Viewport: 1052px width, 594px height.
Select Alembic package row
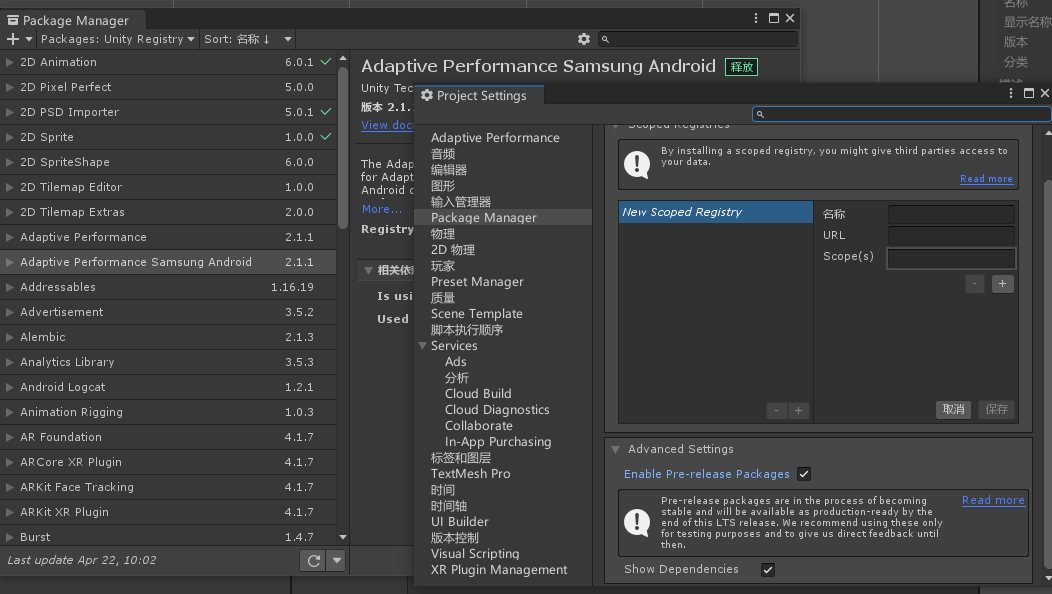click(168, 337)
